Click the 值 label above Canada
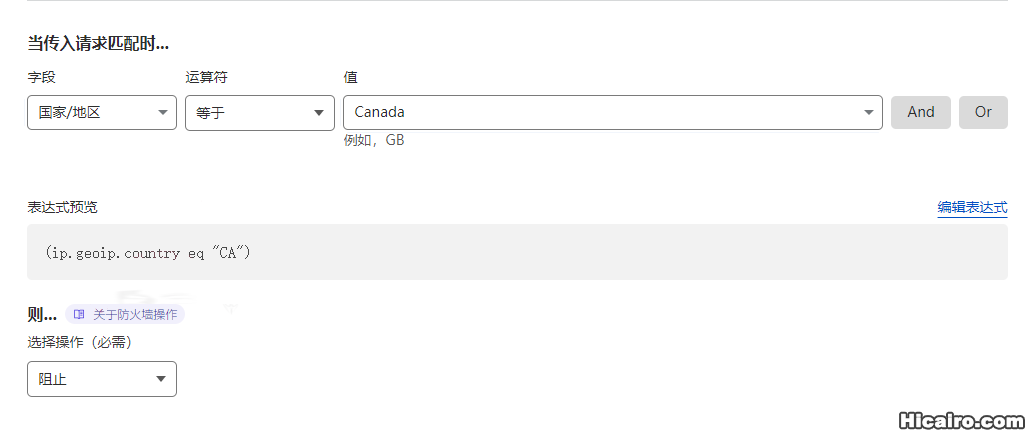Viewport: 1031px width, 438px height. click(x=350, y=77)
